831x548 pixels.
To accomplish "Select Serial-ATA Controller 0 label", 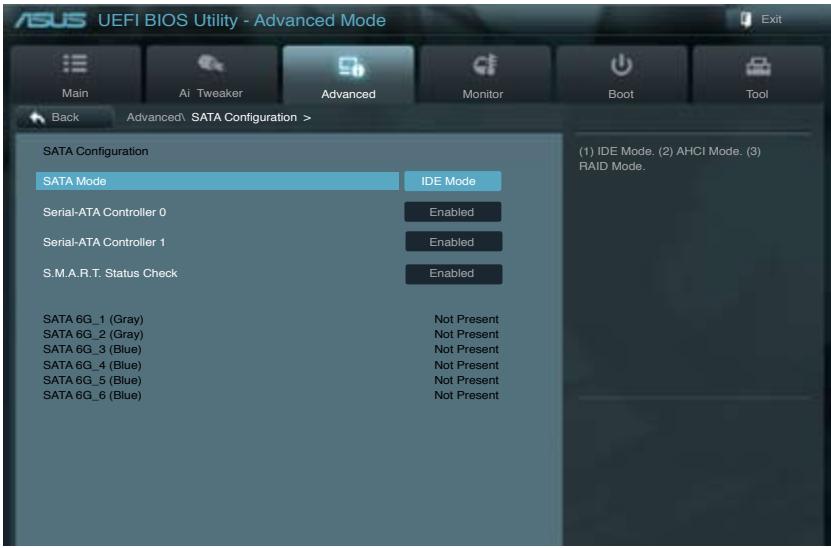I will point(104,212).
